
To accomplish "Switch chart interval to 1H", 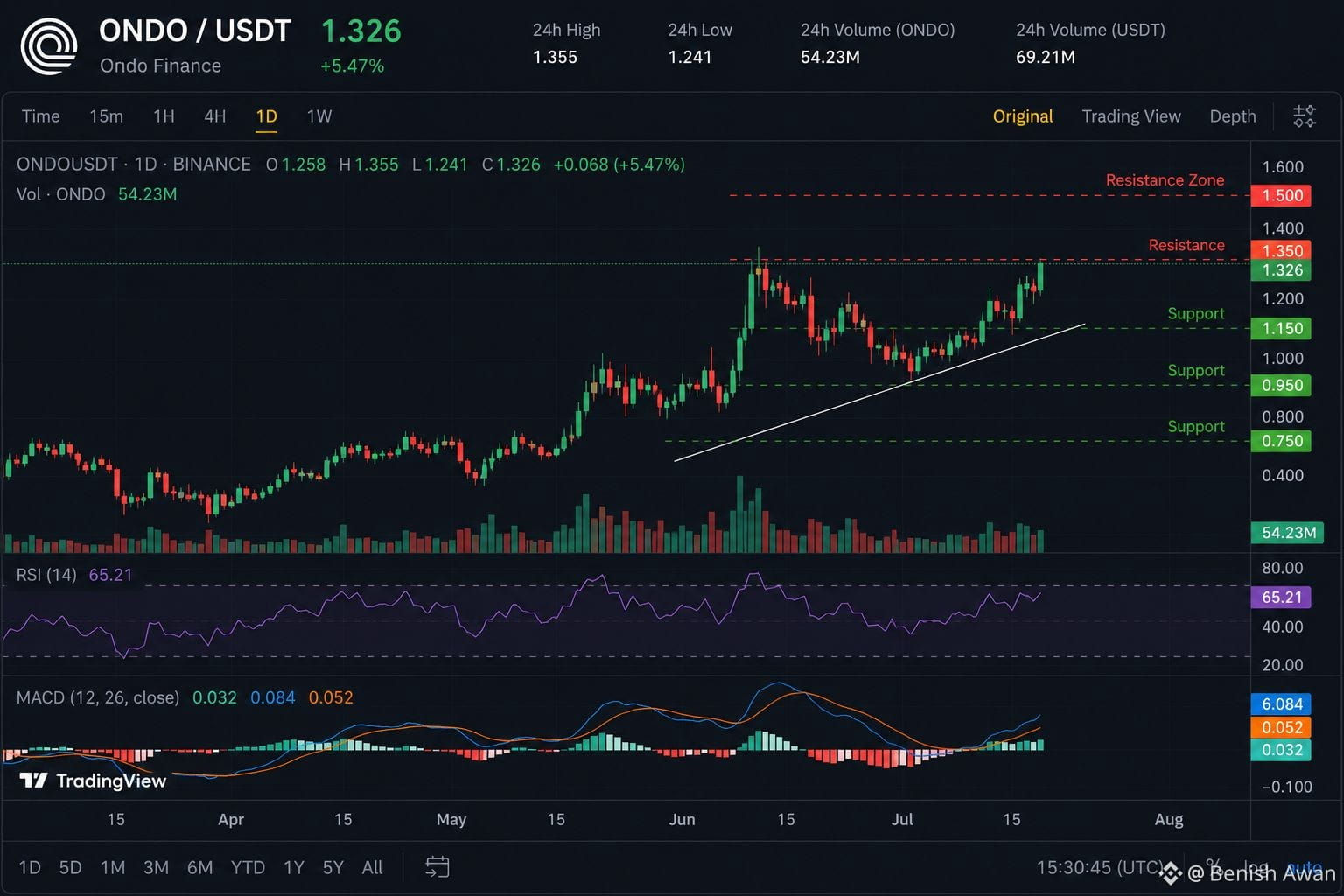I will (x=164, y=116).
